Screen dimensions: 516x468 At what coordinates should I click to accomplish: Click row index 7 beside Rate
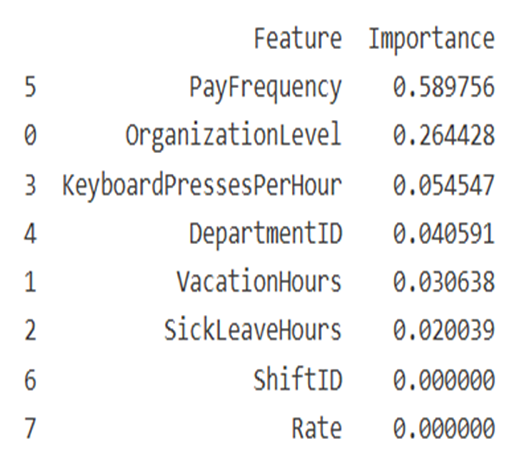(30, 428)
